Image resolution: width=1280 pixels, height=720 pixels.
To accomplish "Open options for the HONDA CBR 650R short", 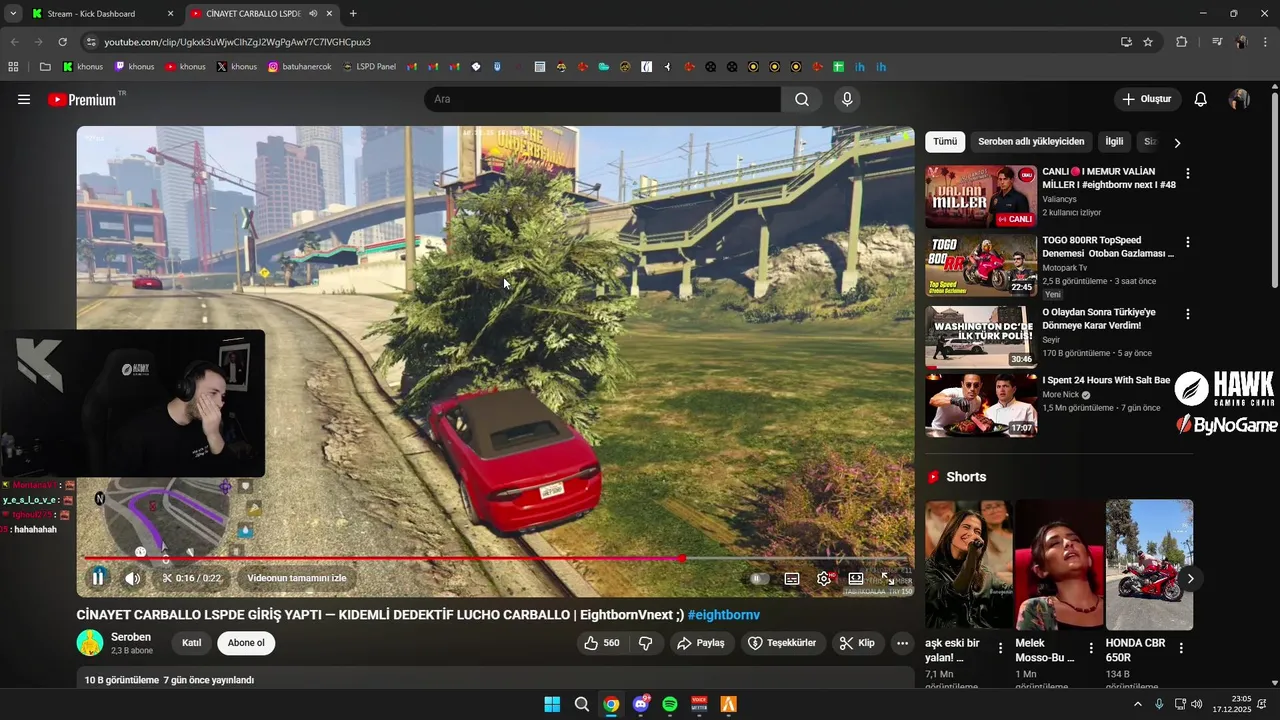I will point(1181,648).
